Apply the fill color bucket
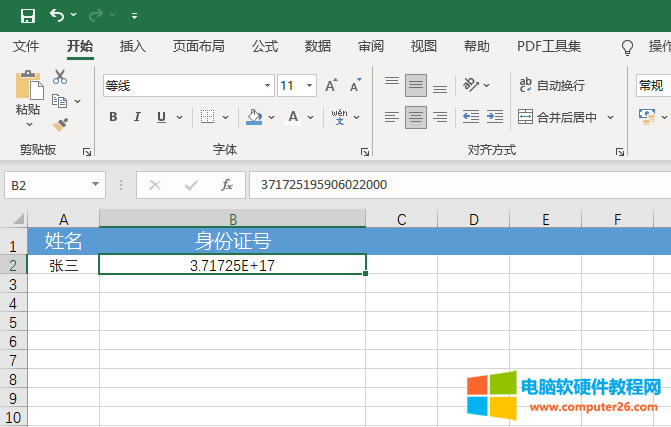This screenshot has height=427, width=671. tap(254, 117)
